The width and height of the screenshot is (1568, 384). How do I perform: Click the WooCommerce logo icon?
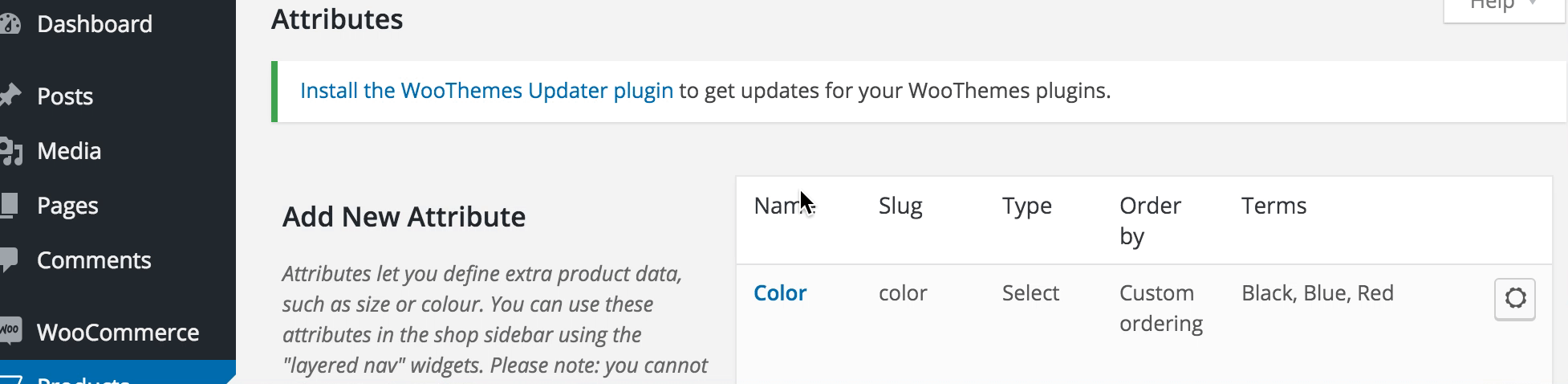click(x=10, y=331)
